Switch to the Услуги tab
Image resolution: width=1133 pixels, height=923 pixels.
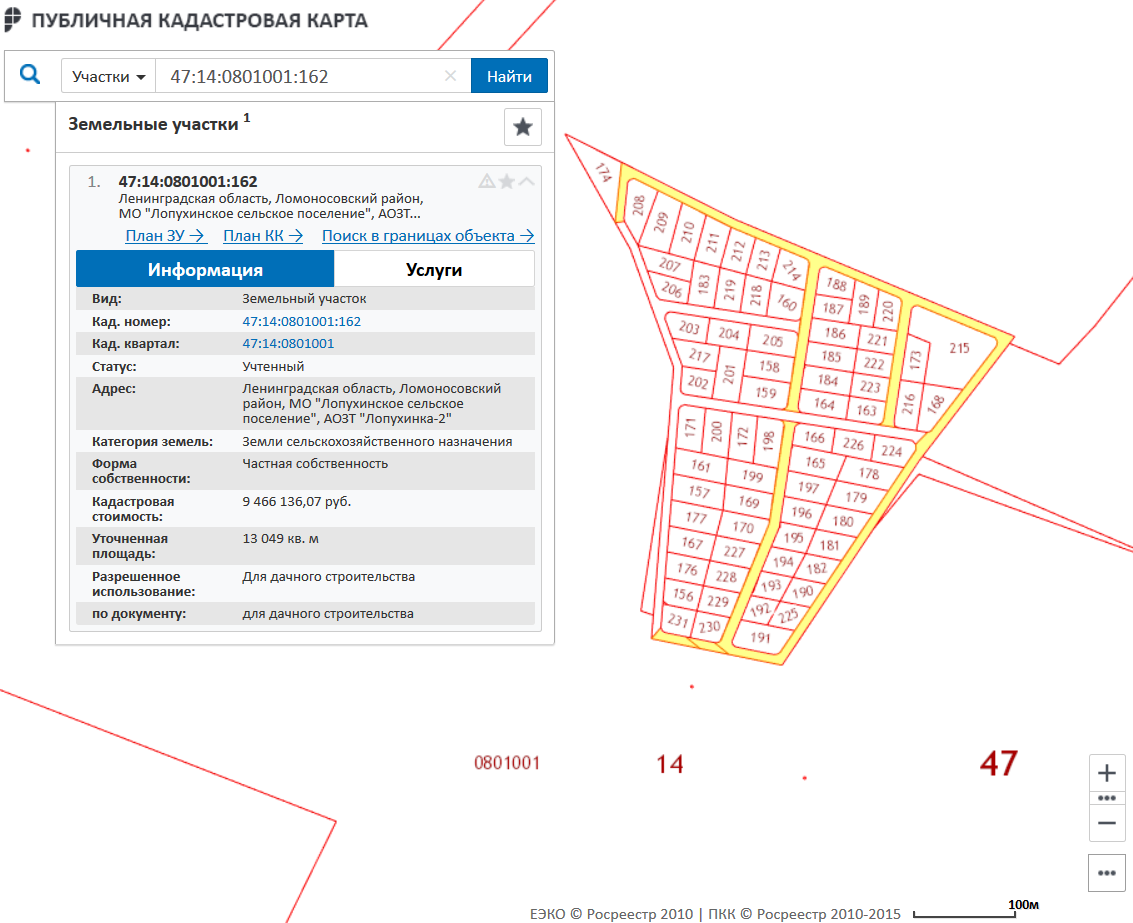pos(434,270)
